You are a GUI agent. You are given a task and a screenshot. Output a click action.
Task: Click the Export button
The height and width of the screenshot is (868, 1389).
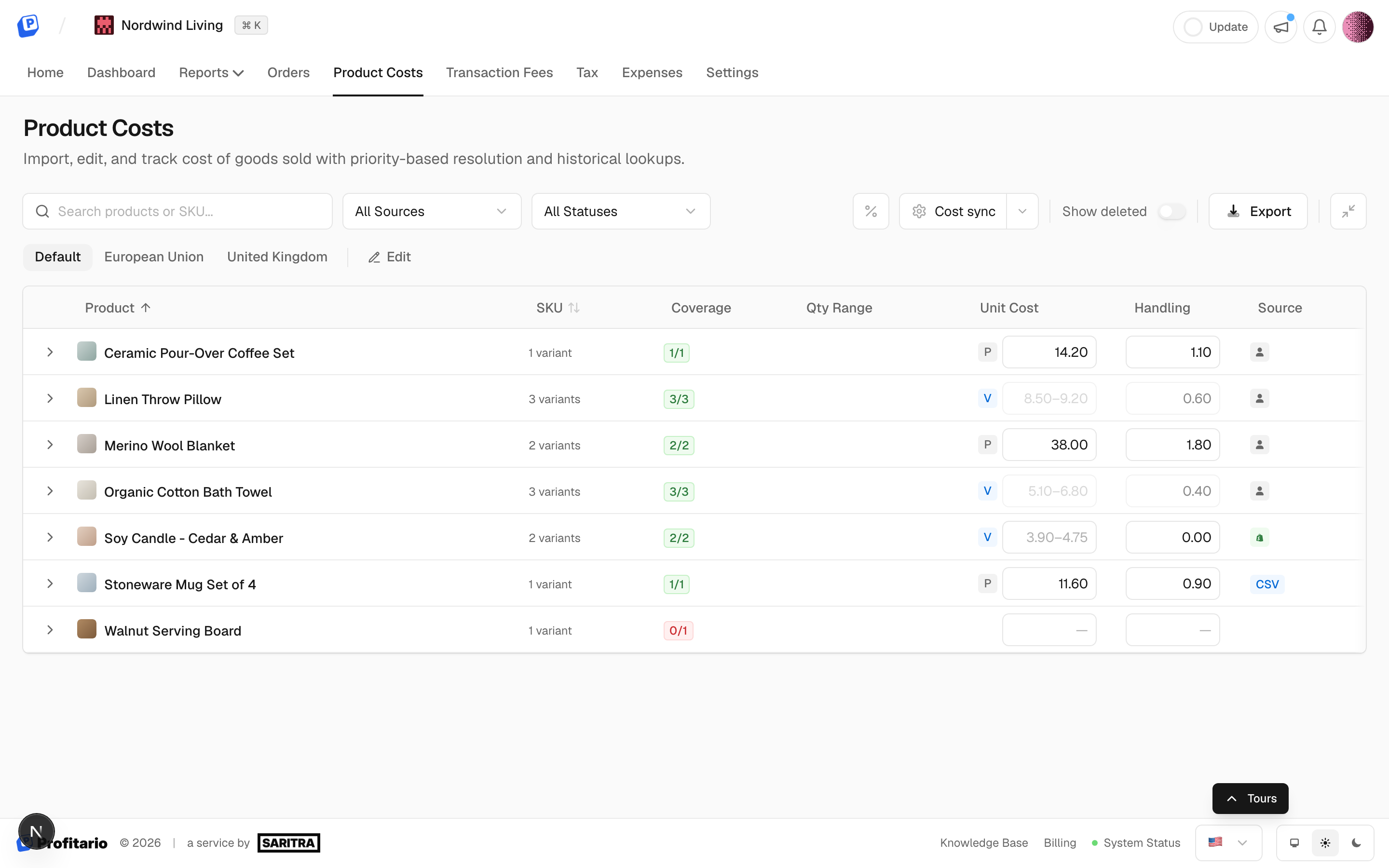1258,211
